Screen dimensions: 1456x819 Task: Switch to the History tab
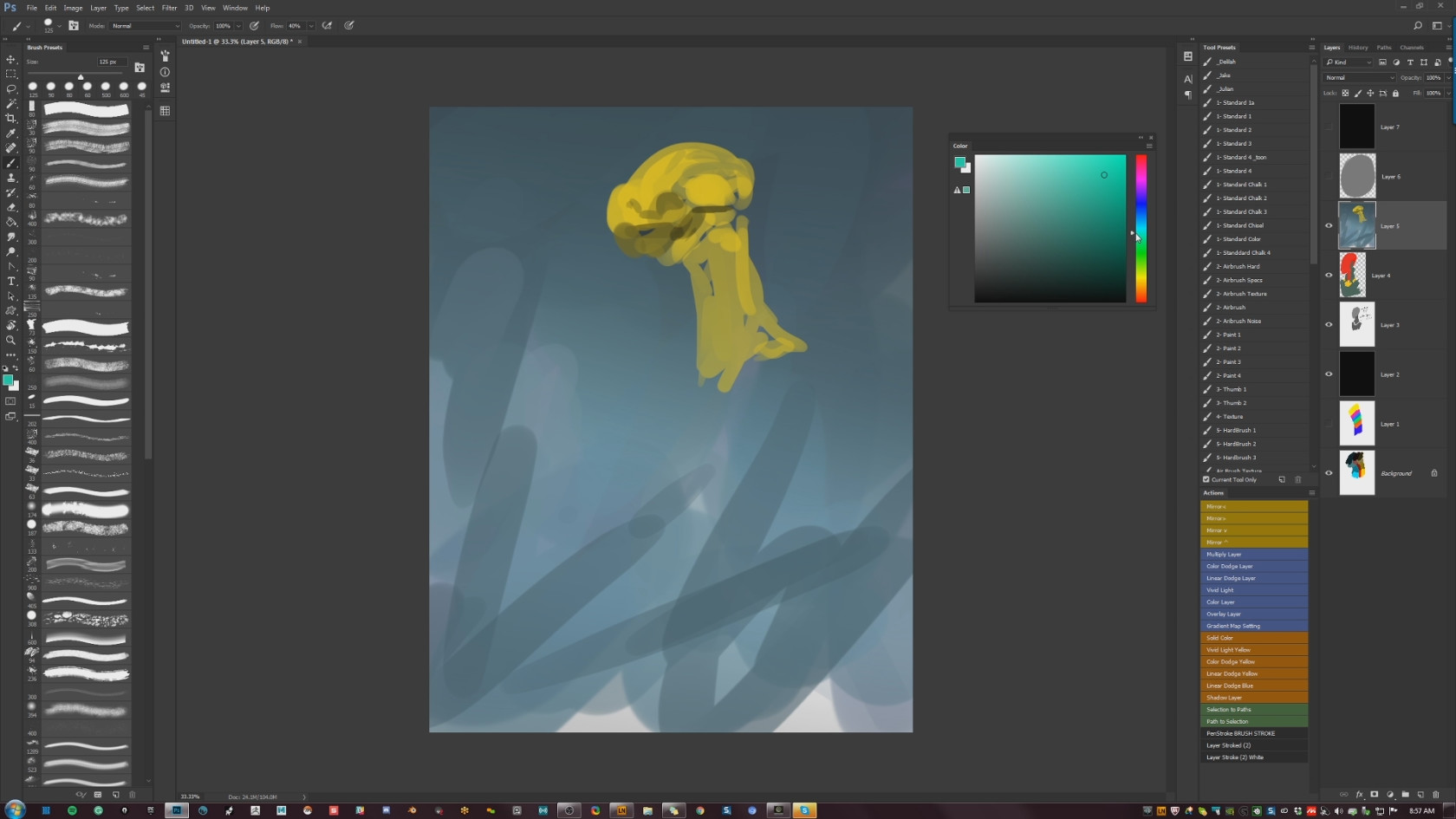(x=1358, y=48)
